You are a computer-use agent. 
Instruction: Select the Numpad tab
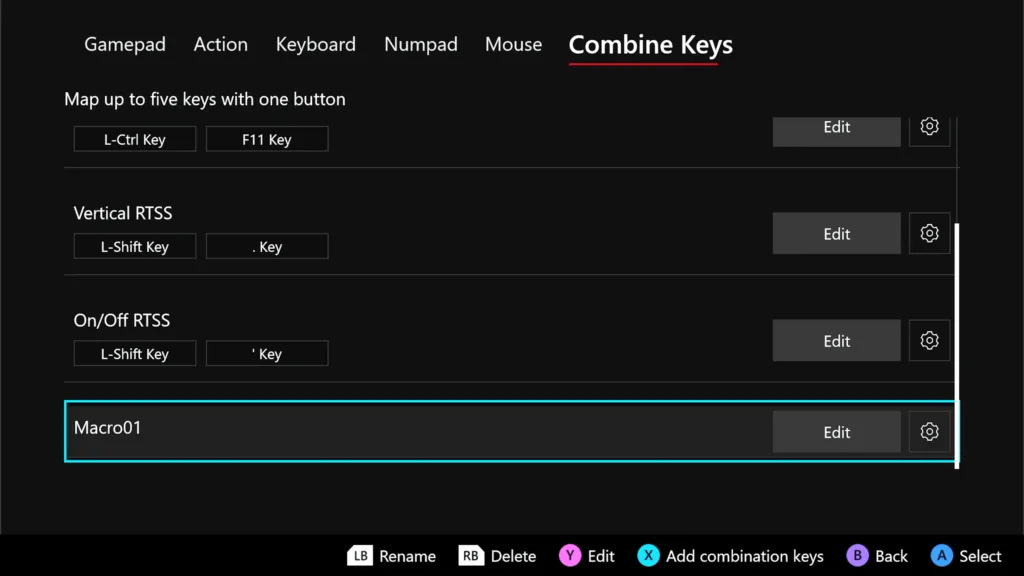coord(420,44)
